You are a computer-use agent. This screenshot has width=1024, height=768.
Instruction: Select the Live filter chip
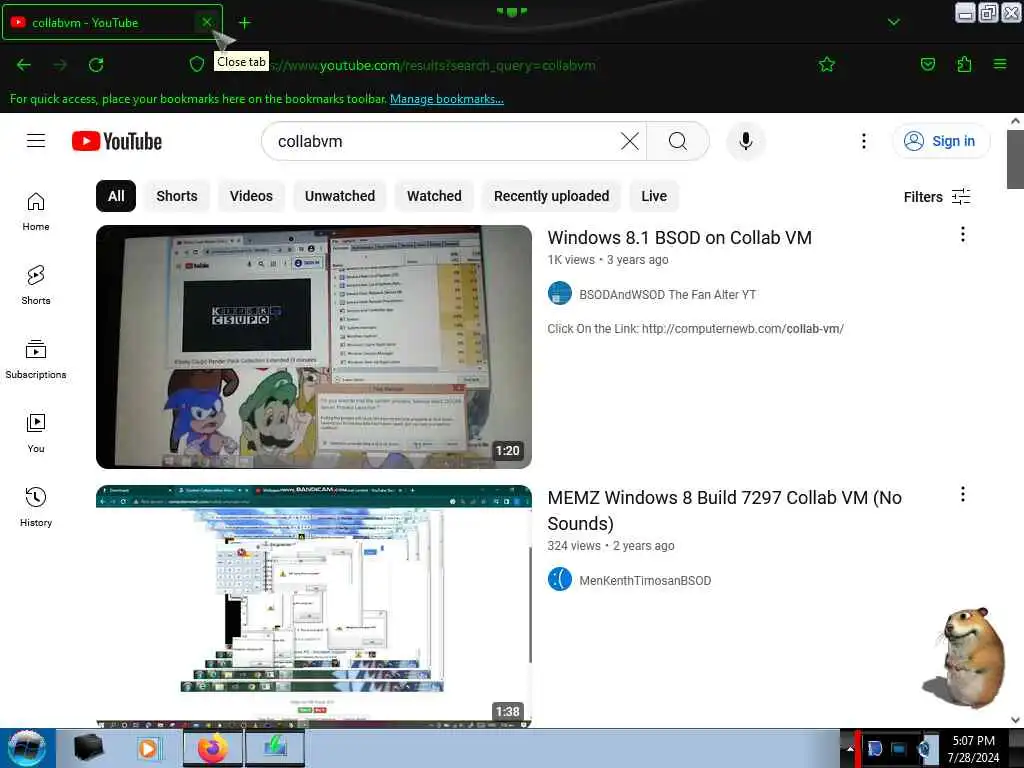654,196
